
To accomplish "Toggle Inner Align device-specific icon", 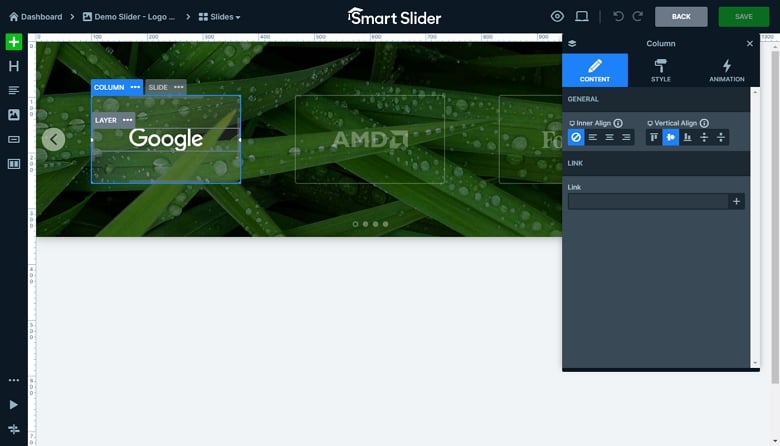I will [x=572, y=123].
